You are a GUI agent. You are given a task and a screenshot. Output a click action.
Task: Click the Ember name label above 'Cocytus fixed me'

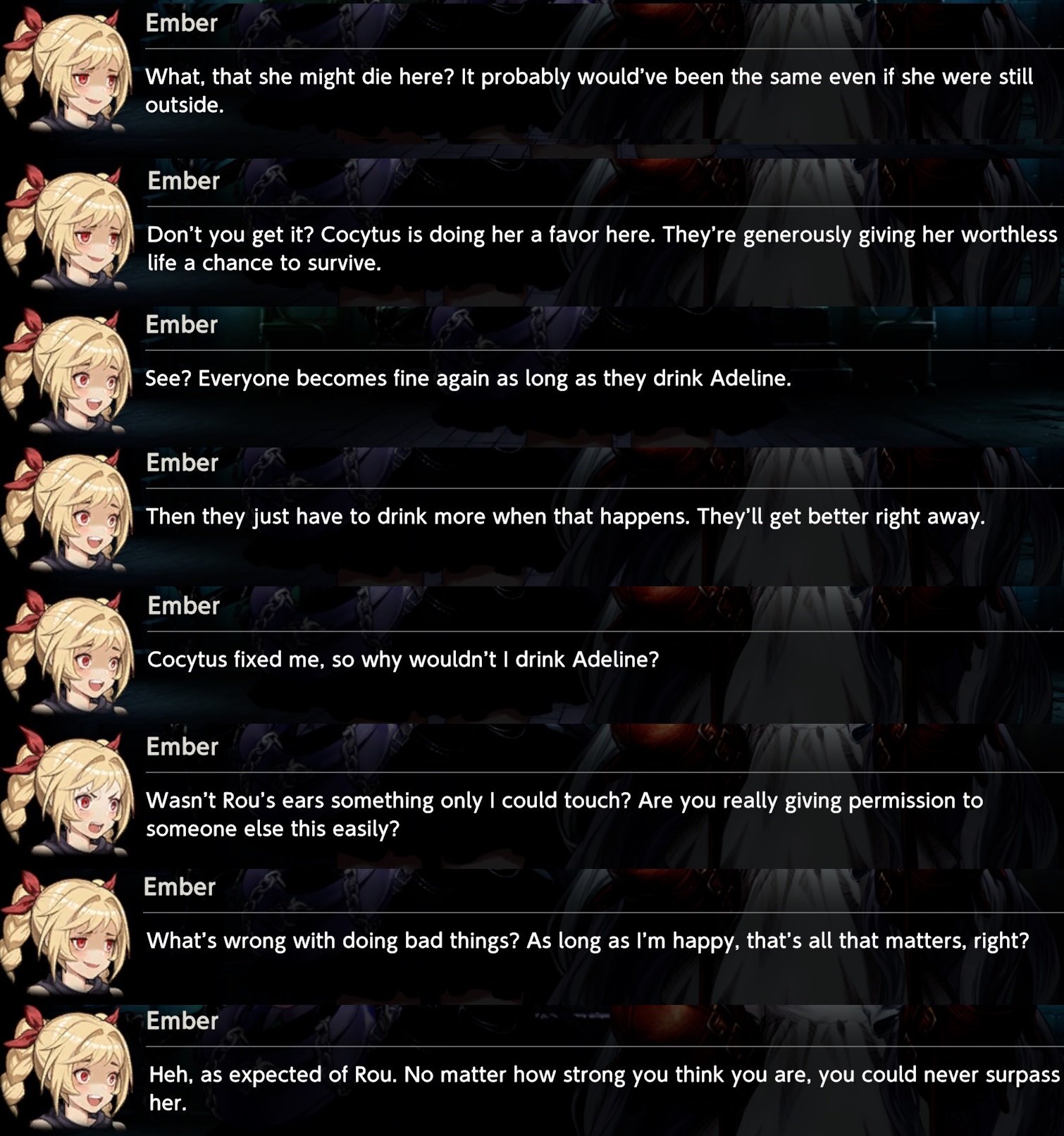point(184,606)
